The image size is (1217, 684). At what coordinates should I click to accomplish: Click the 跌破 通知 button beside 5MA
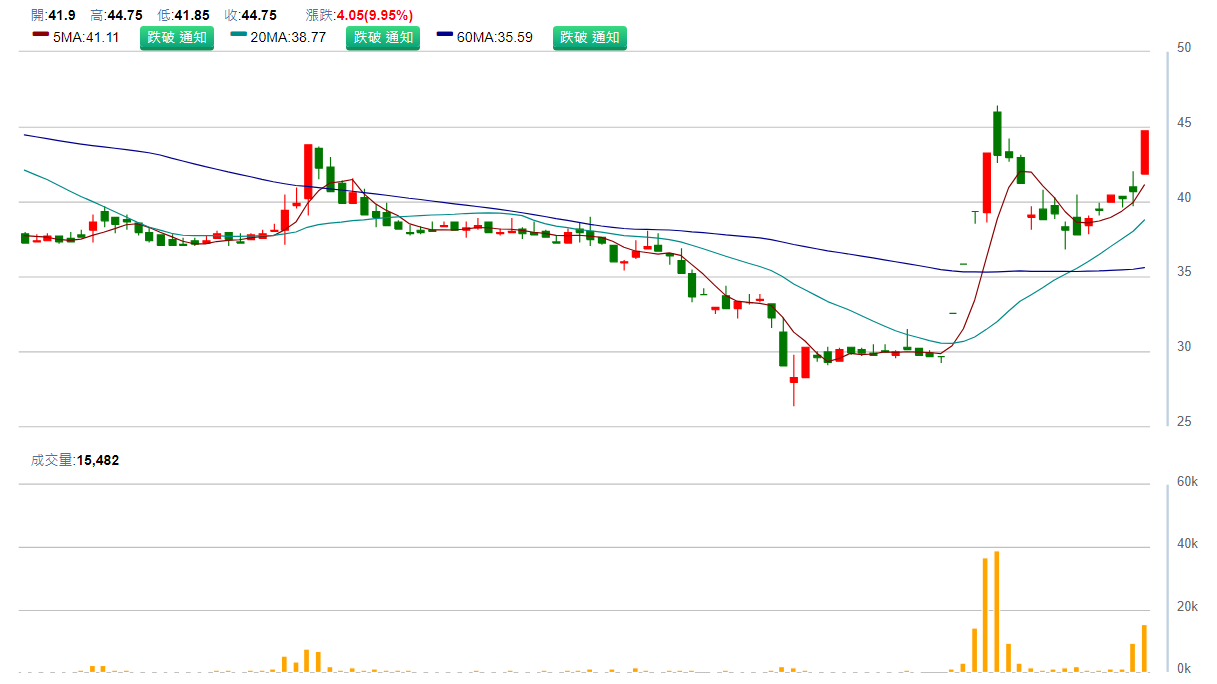[176, 38]
